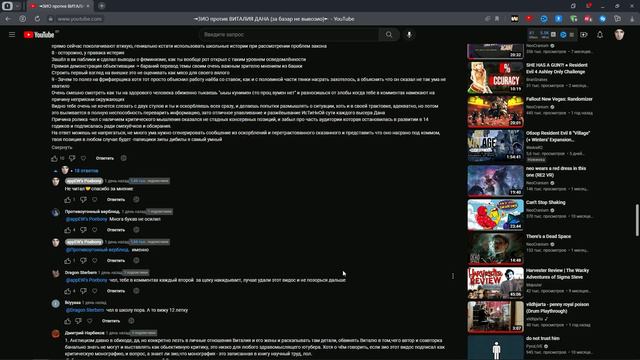The image size is (640, 360).
Task: Like the reply "Не читал спасибо за мнение"
Action: coord(67,200)
